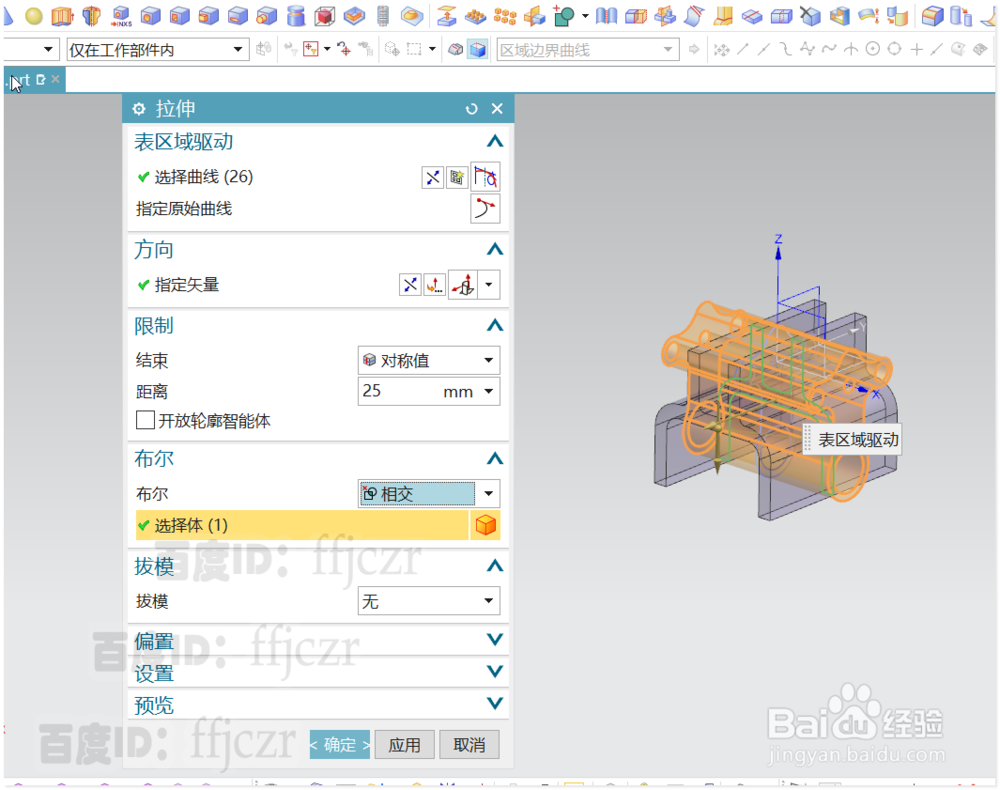Click the shaded with edges display icon
The height and width of the screenshot is (790, 1000).
478,49
